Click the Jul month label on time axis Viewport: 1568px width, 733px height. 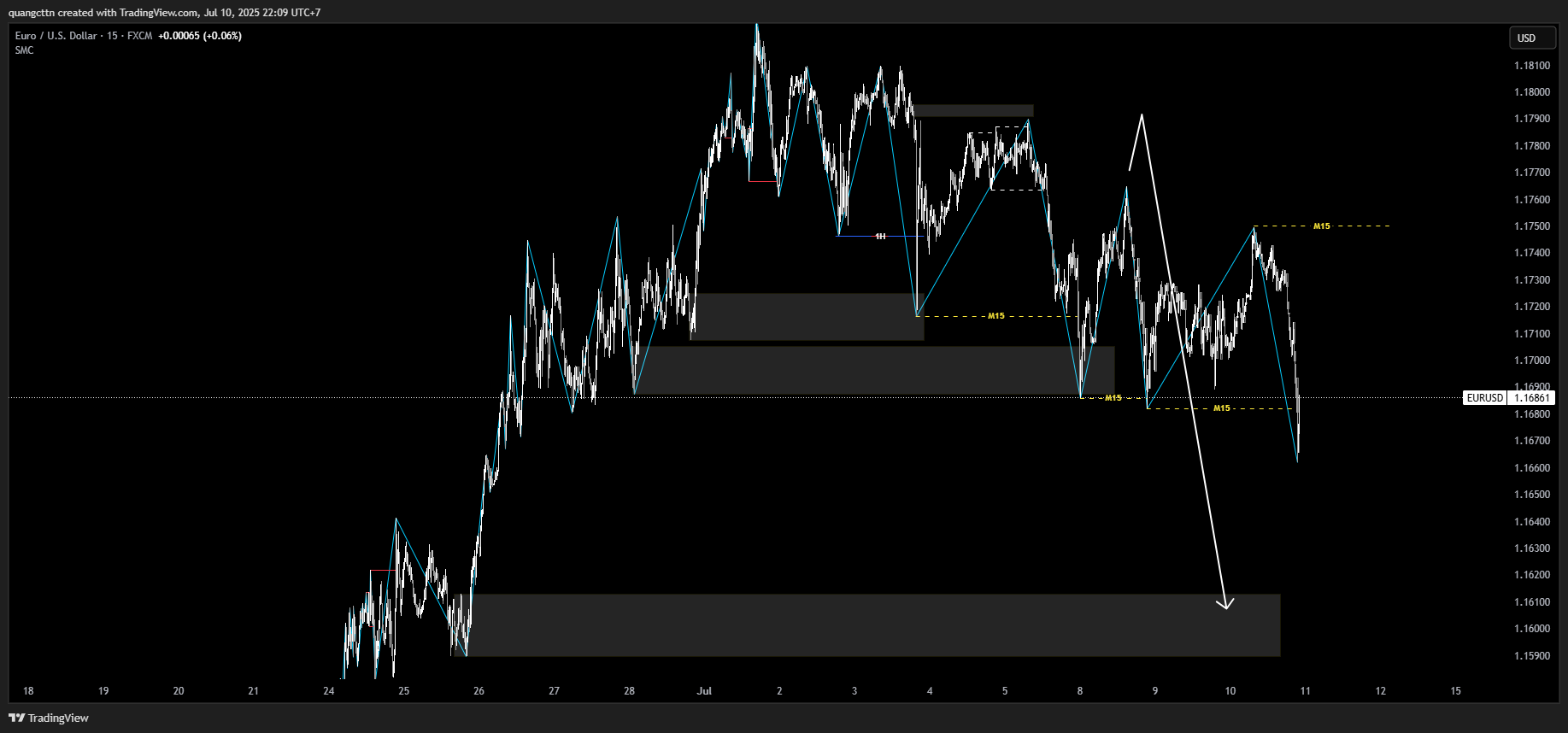pos(704,691)
